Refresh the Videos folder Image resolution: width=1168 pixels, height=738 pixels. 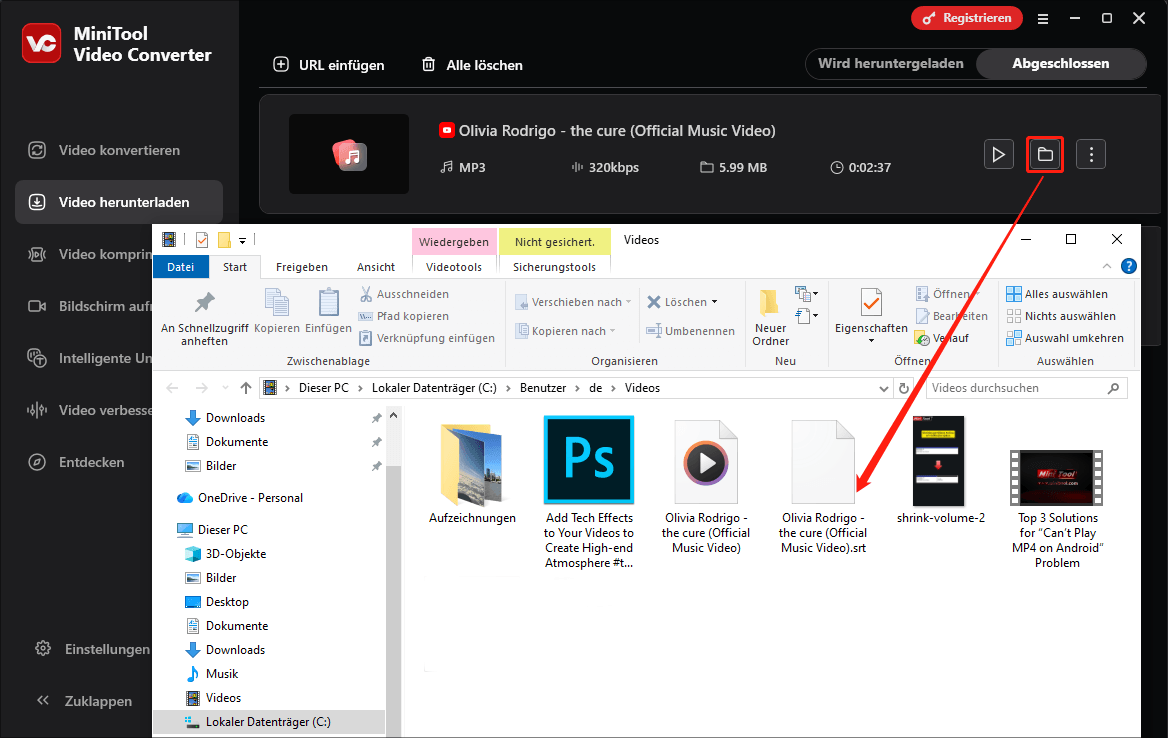(904, 388)
